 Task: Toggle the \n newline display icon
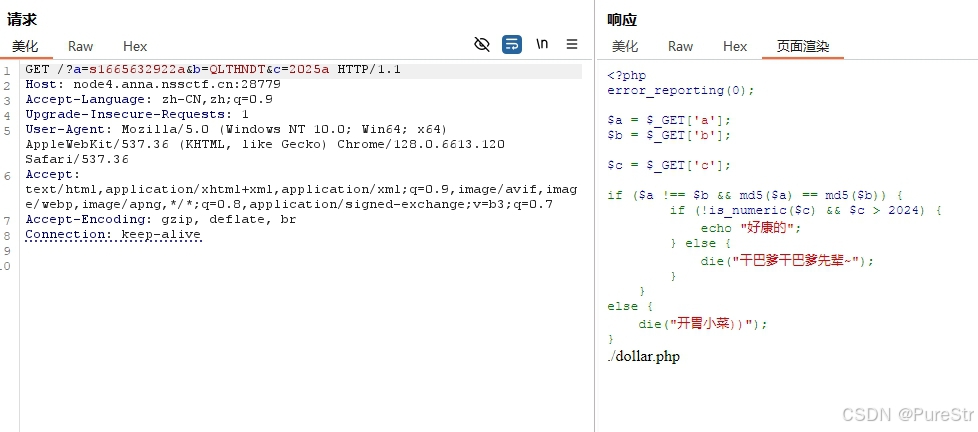point(542,44)
